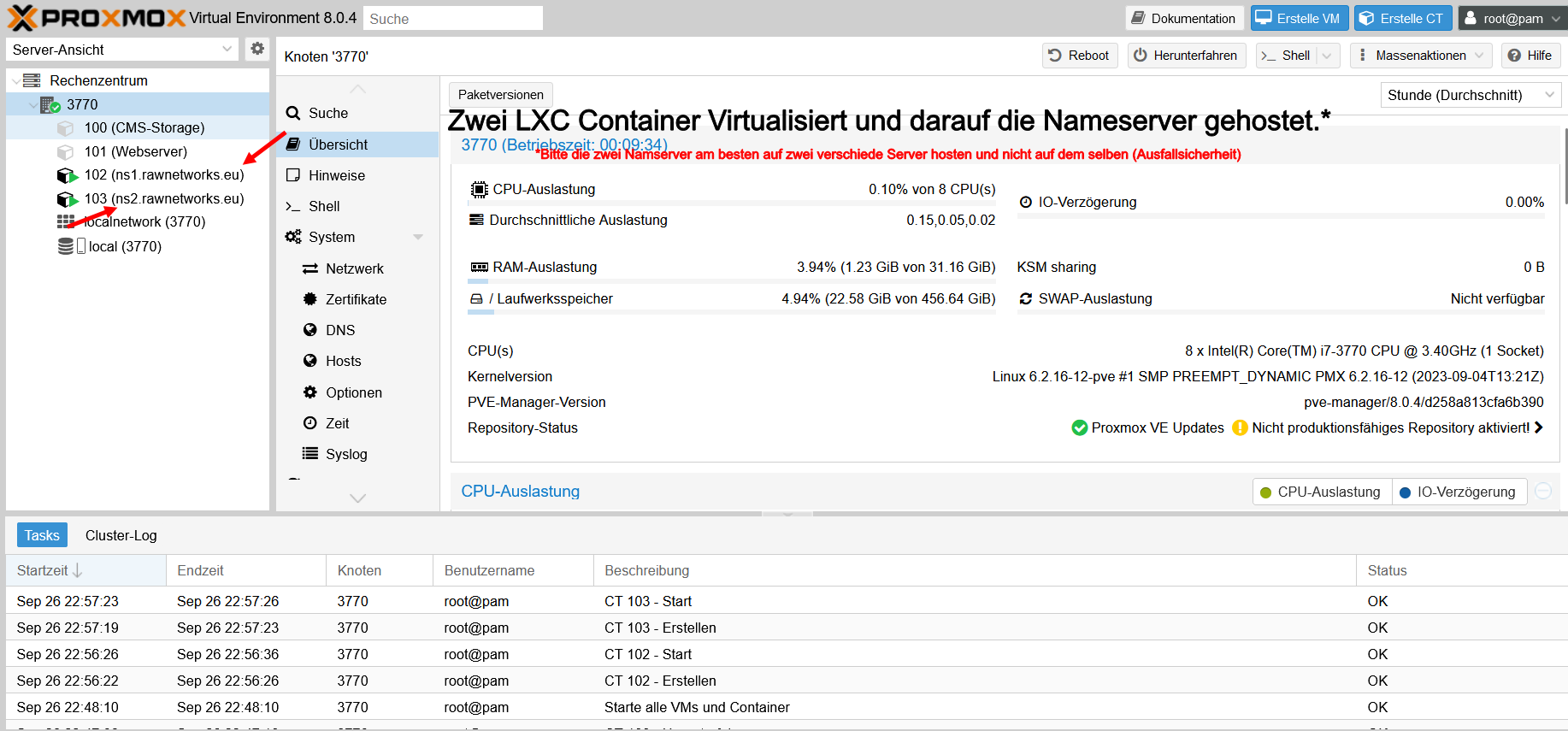
Task: Click running container 102 icon
Action: click(67, 175)
